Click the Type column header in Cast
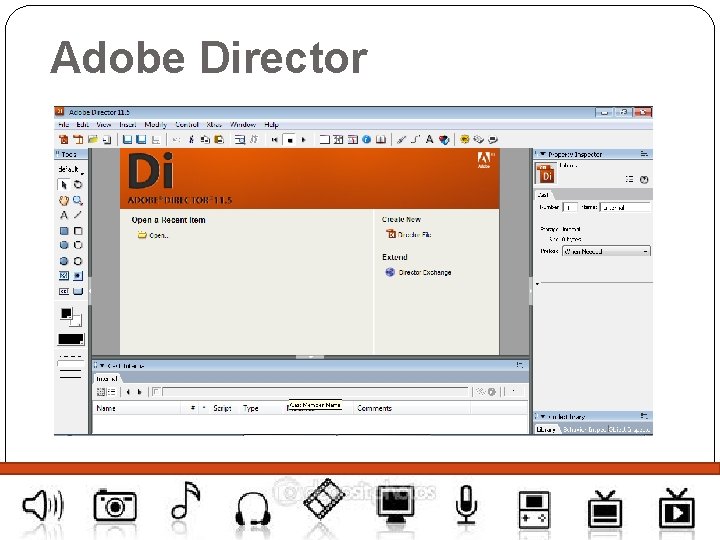 pyautogui.click(x=251, y=408)
